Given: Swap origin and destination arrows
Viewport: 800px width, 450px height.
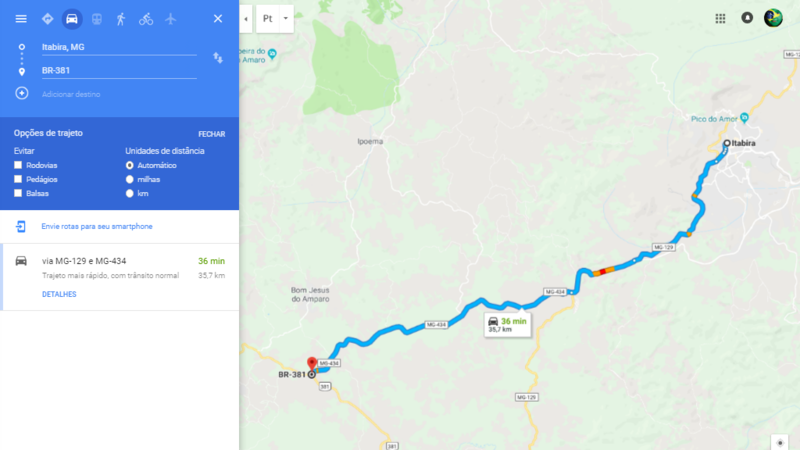Looking at the screenshot, I should tap(218, 58).
